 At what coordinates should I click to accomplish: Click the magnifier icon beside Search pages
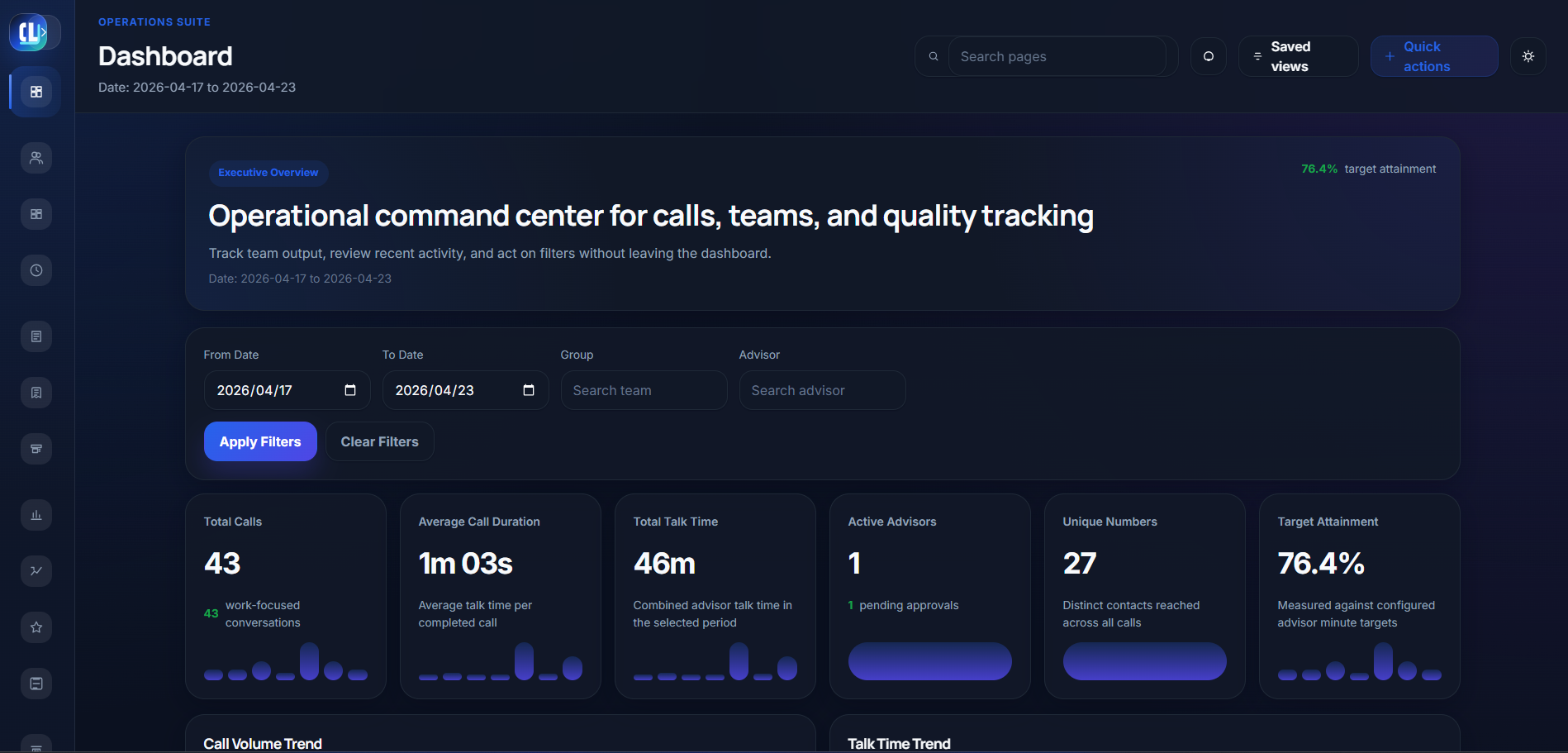tap(934, 56)
